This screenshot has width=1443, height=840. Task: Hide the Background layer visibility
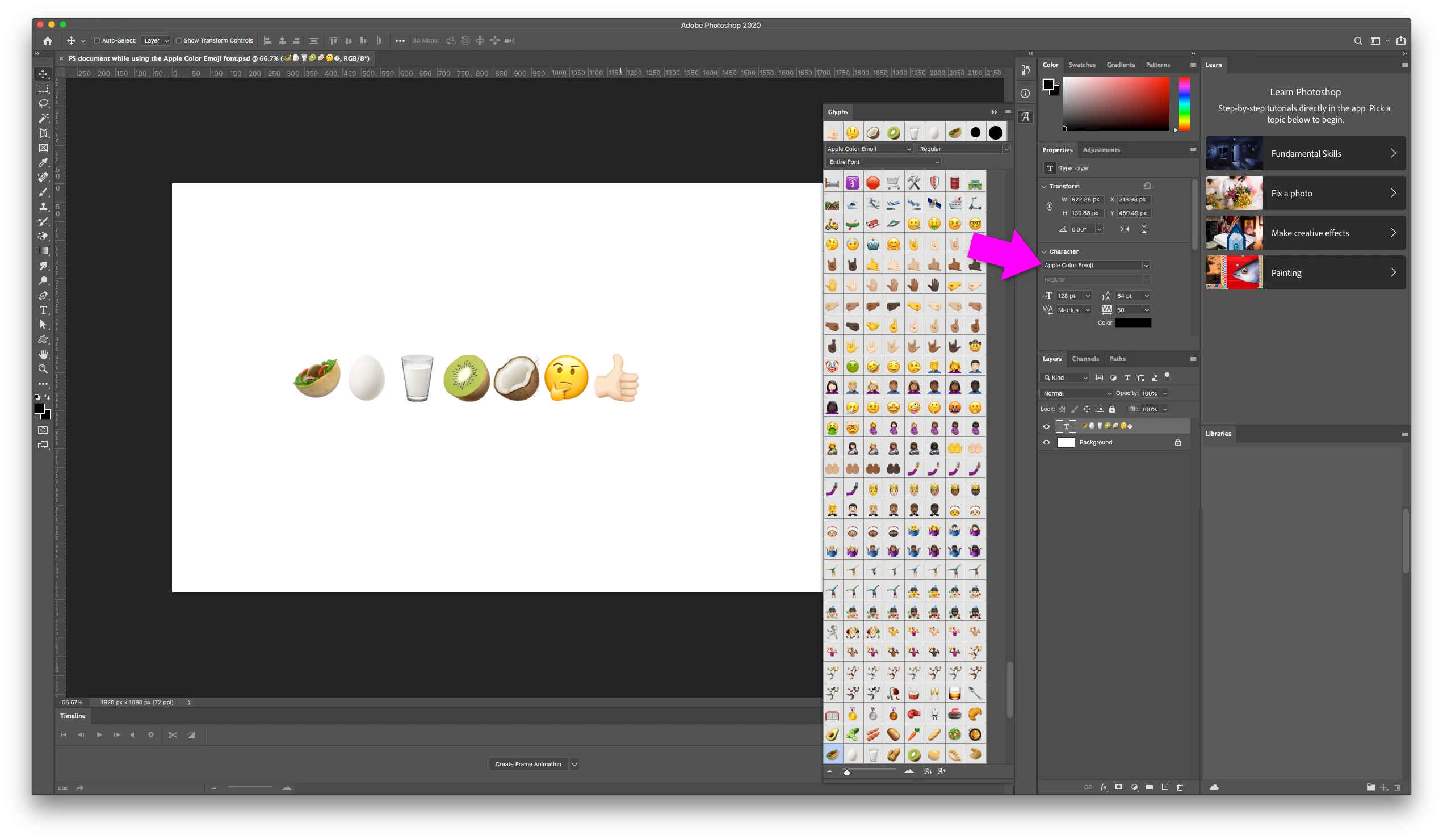[x=1046, y=443]
